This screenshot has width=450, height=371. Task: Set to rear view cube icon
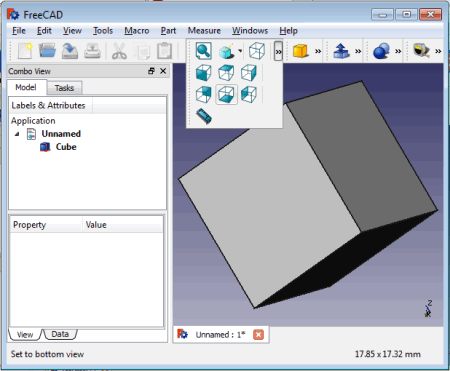click(203, 94)
